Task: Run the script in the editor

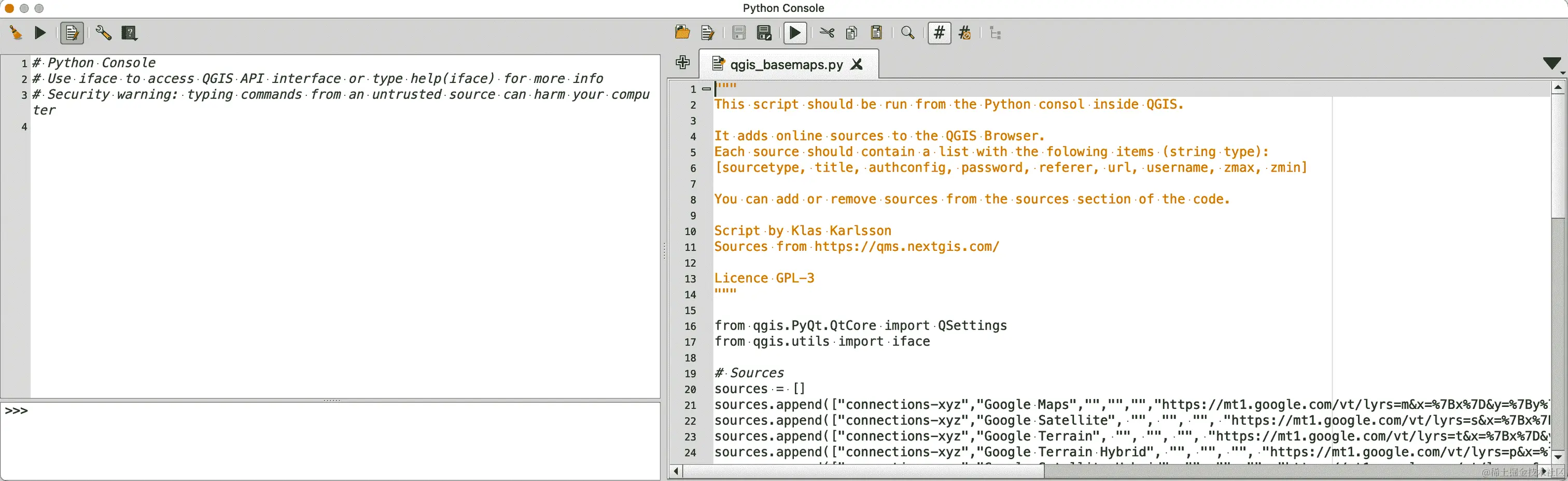Action: [x=795, y=33]
